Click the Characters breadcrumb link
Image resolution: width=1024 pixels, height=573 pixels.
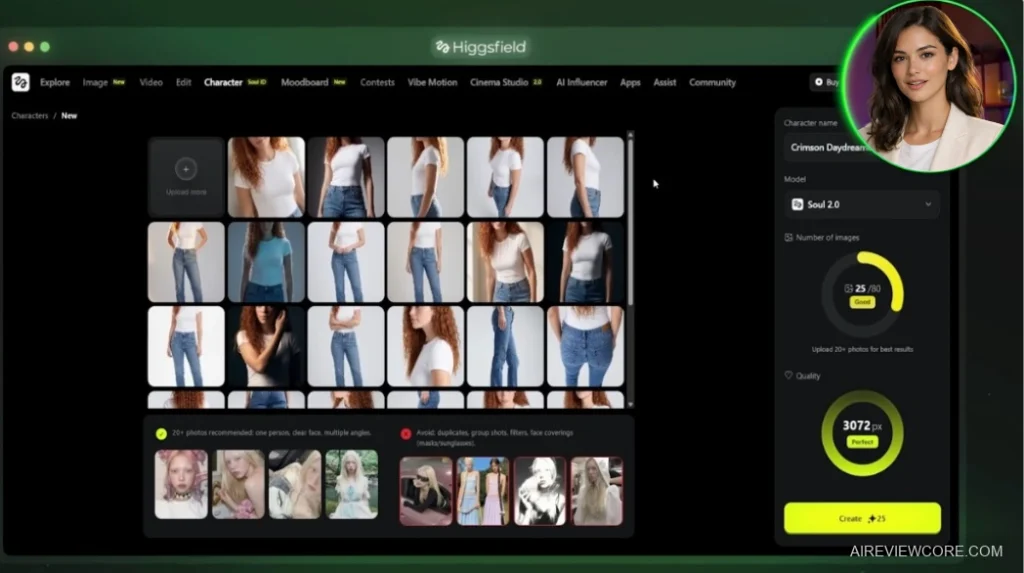[x=29, y=116]
